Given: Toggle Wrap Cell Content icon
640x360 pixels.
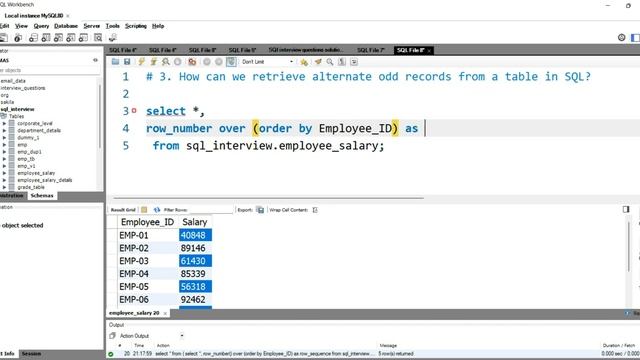Looking at the screenshot, I should tap(315, 210).
